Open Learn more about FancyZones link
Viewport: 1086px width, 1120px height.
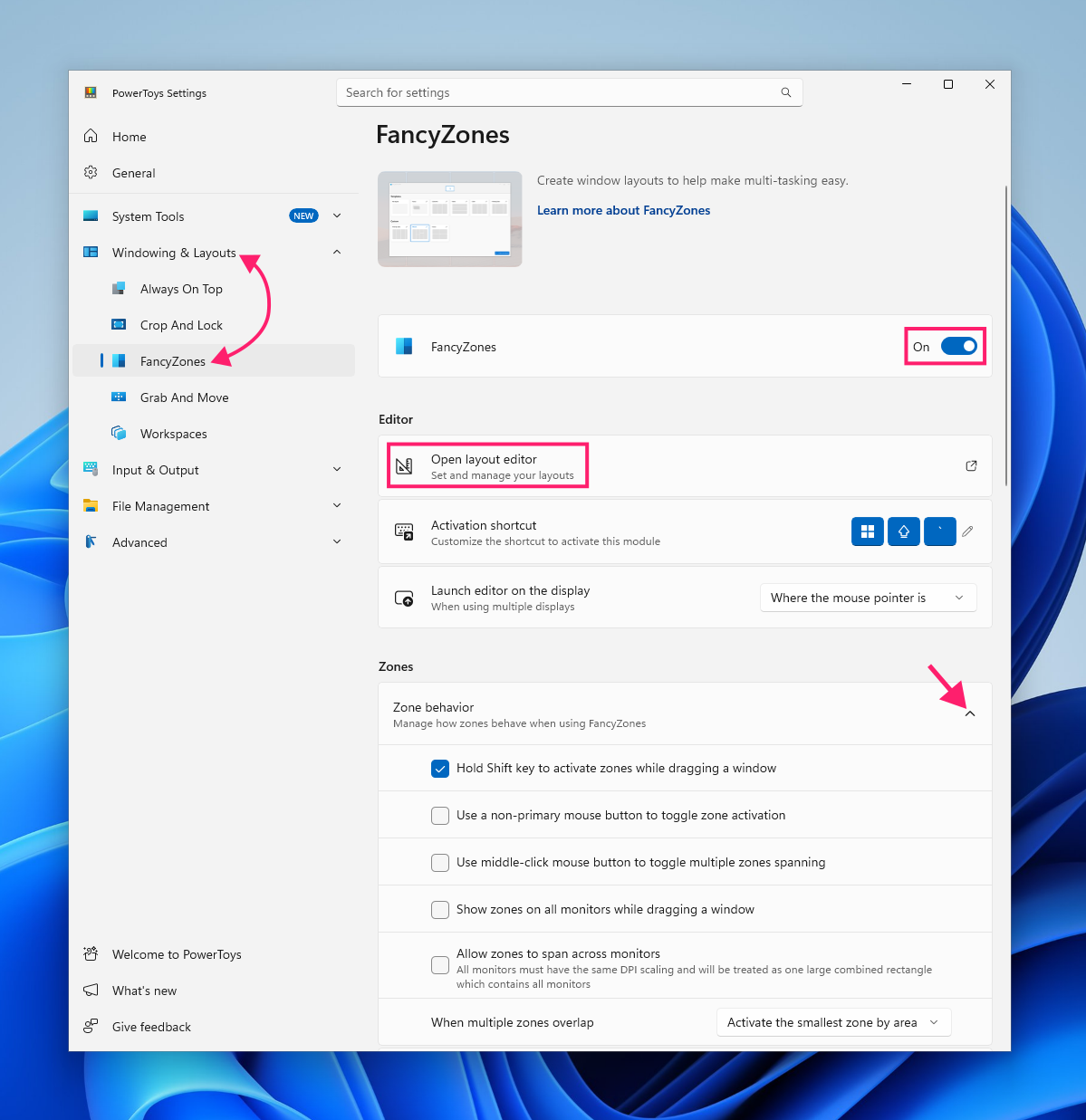(623, 210)
